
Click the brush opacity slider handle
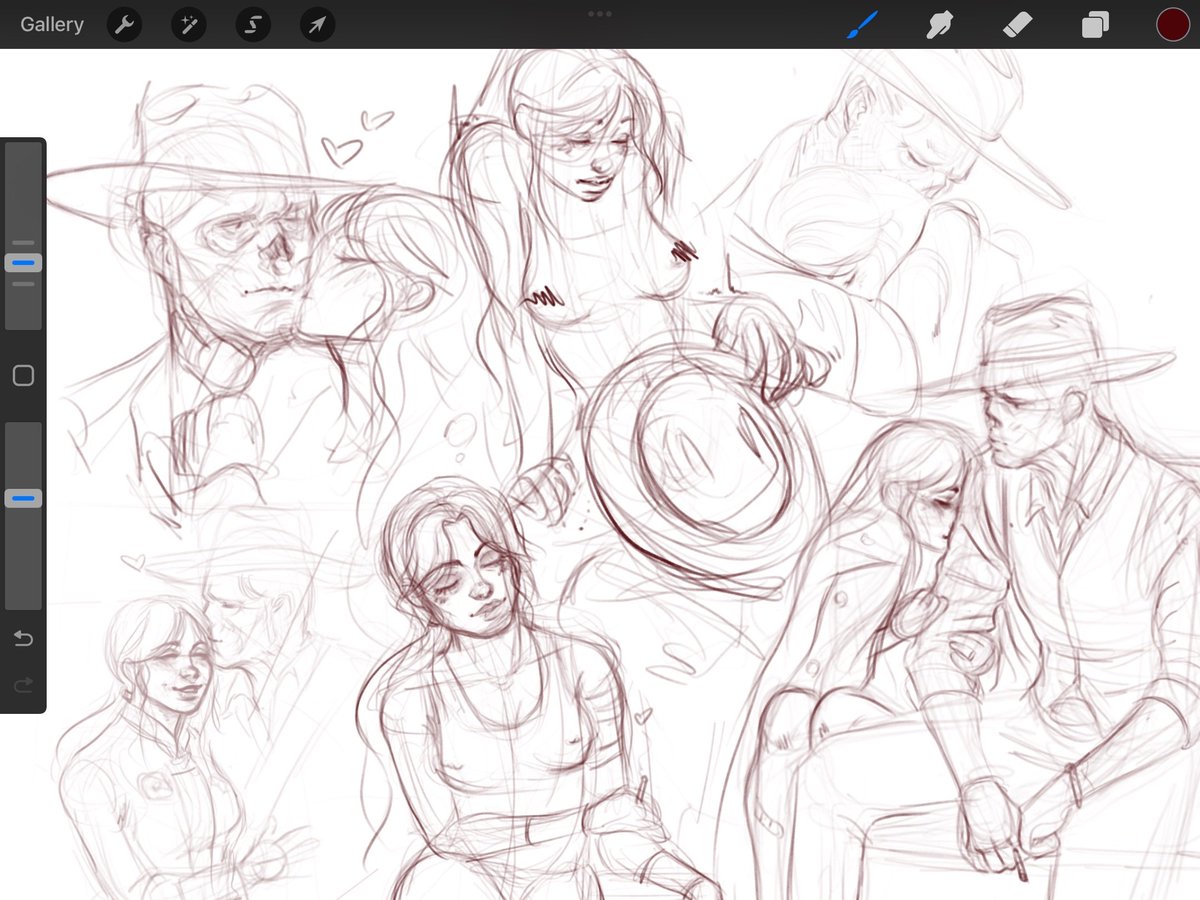point(23,498)
